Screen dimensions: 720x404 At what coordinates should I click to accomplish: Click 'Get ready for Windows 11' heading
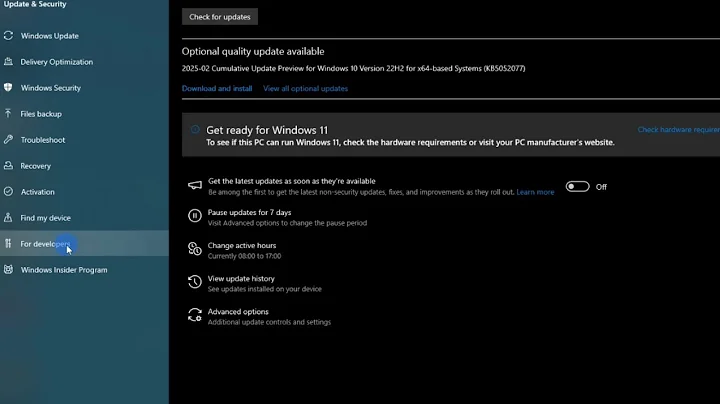[x=267, y=130]
